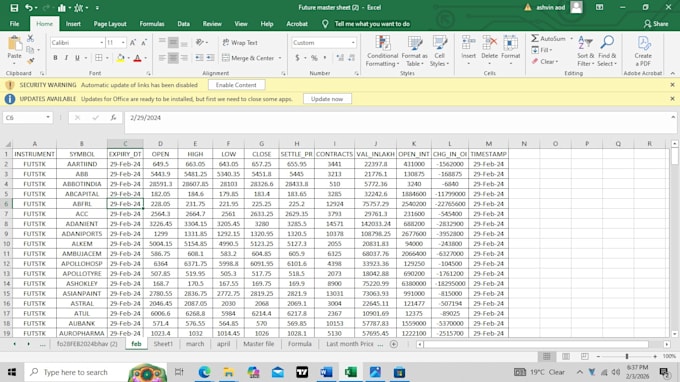Open the font size dropdown
Viewport: 680px width, 382px height.
[x=123, y=42]
